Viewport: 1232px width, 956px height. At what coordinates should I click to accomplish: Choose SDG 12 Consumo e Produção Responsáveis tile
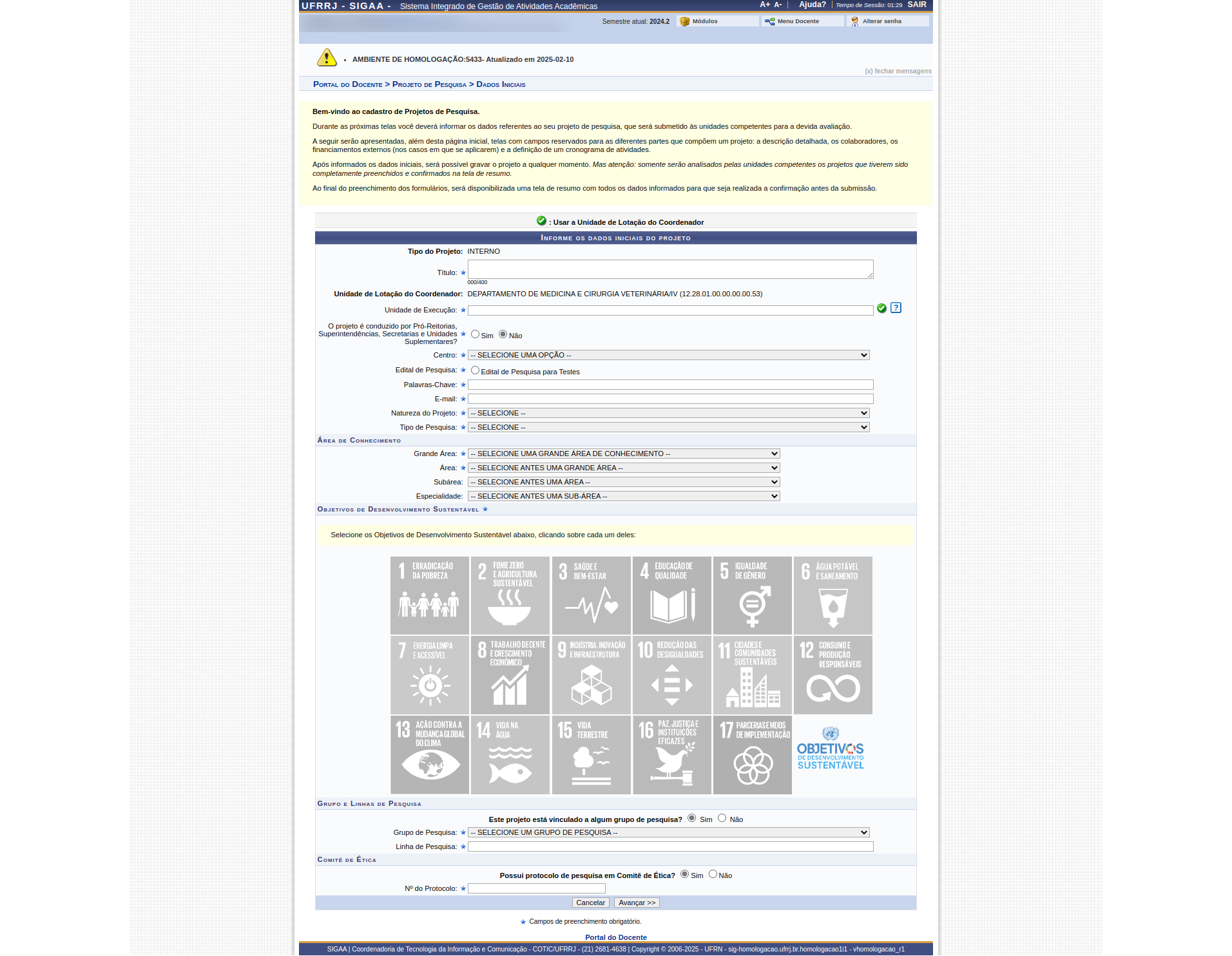[x=833, y=674]
